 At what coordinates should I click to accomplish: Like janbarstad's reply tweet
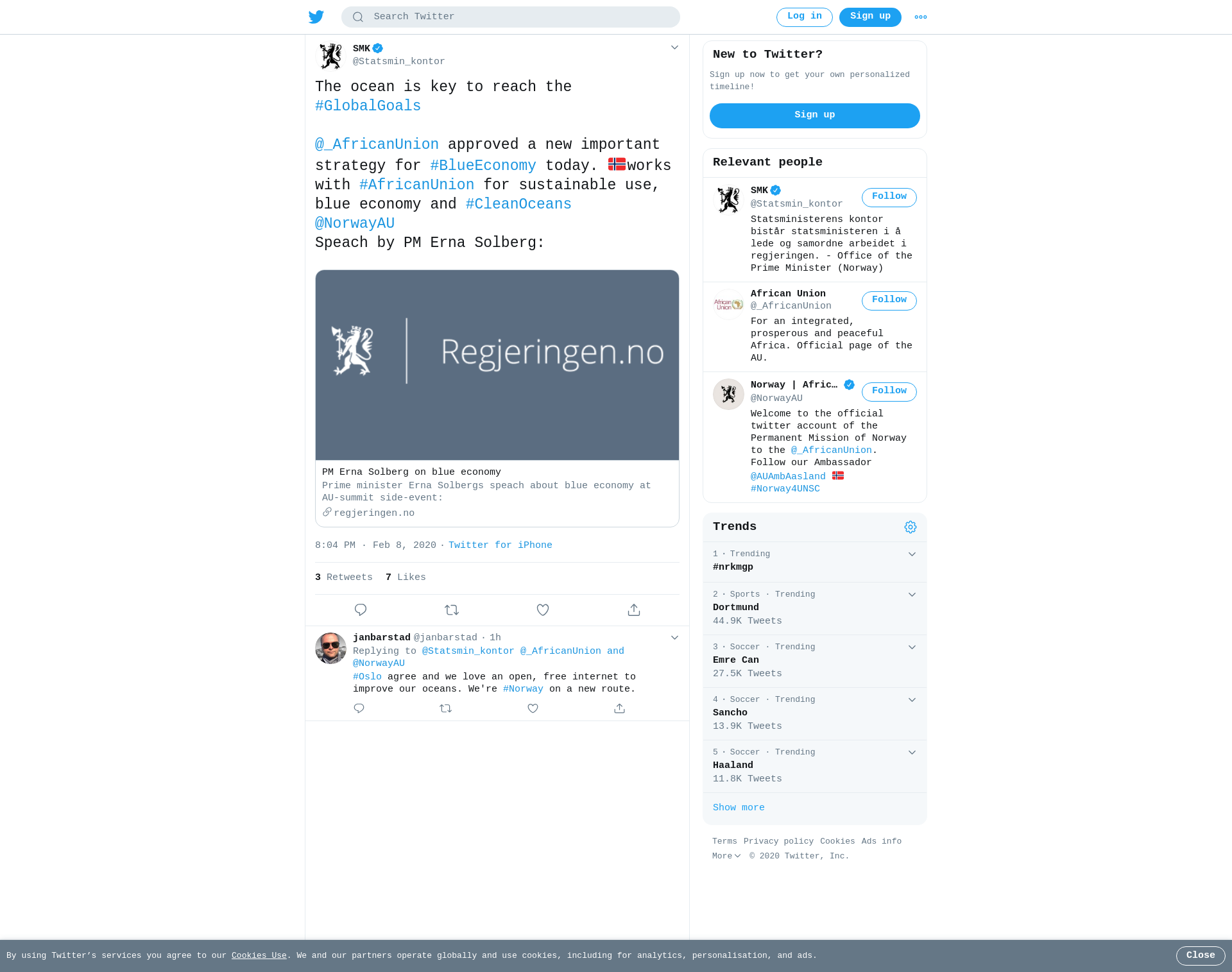[x=533, y=708]
